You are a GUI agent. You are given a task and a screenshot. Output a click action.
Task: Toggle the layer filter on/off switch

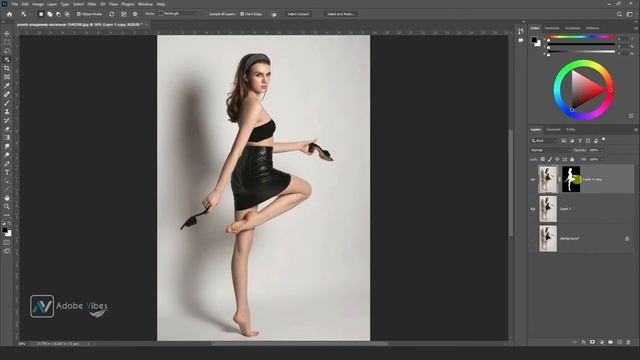[604, 140]
